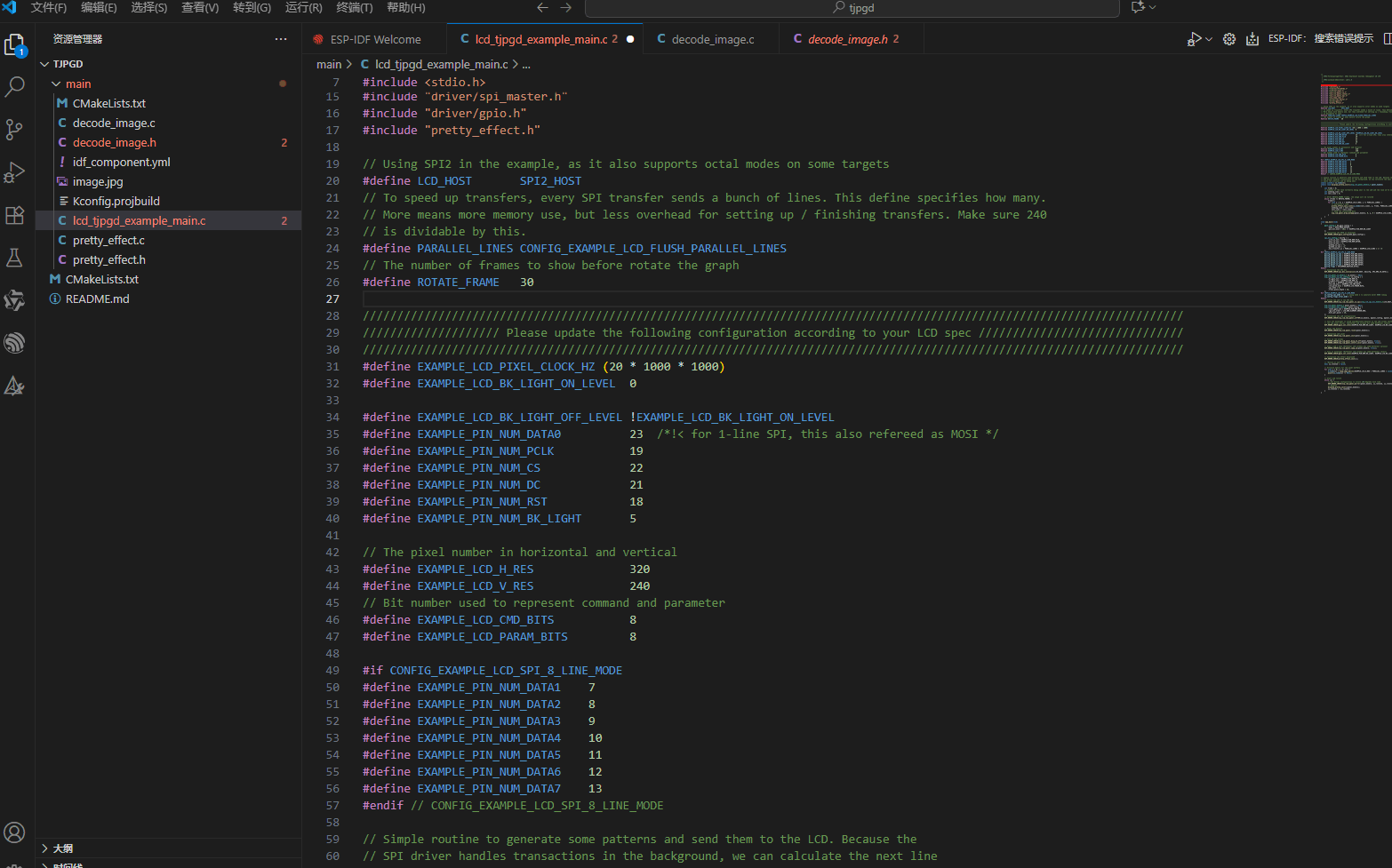This screenshot has width=1392, height=868.
Task: Click the unsaved dot on lcd_tjpgd_example_main.c tab
Action: 630,39
